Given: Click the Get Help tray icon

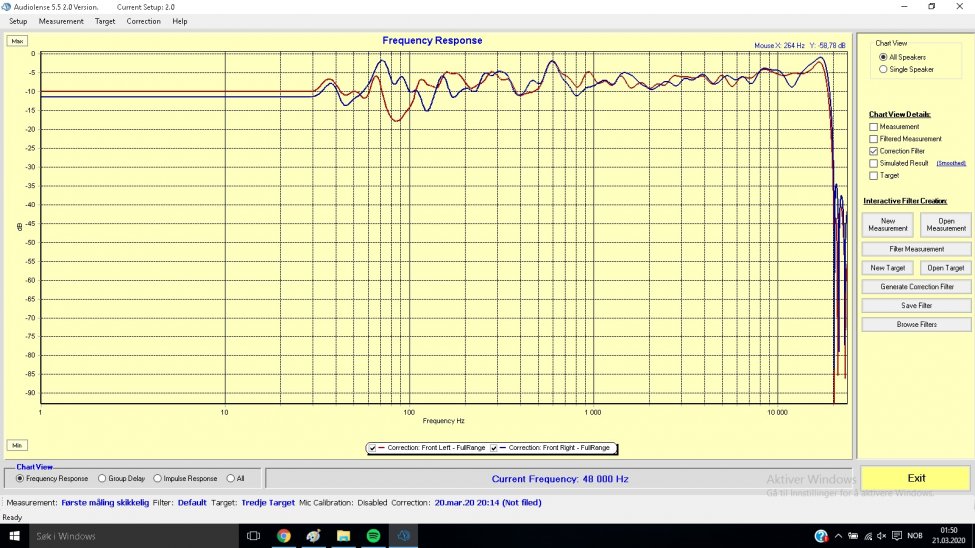Looking at the screenshot, I should coord(821,536).
